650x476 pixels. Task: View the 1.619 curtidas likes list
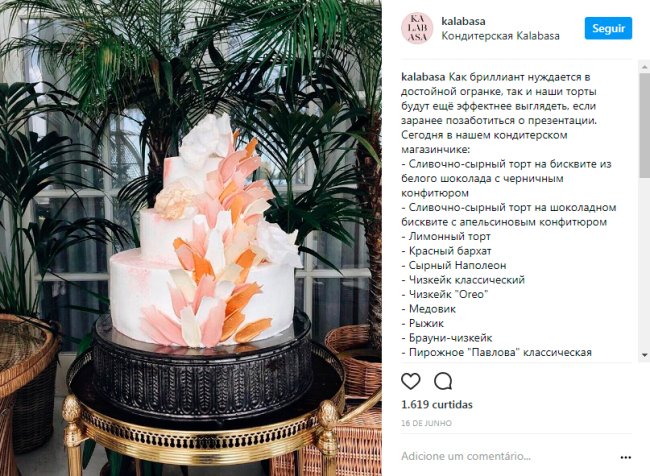[437, 405]
